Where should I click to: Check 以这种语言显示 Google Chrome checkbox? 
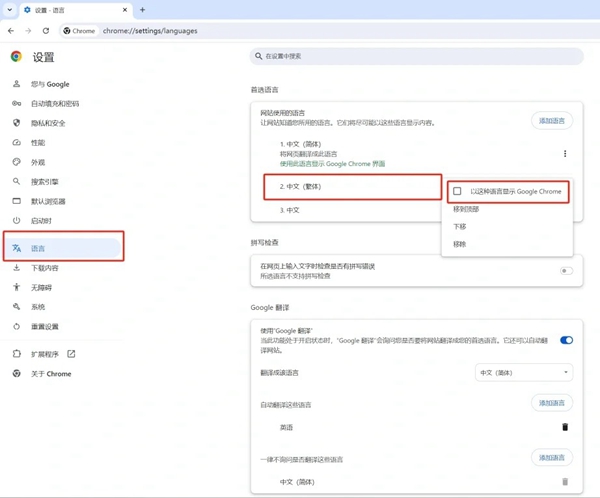pos(457,191)
